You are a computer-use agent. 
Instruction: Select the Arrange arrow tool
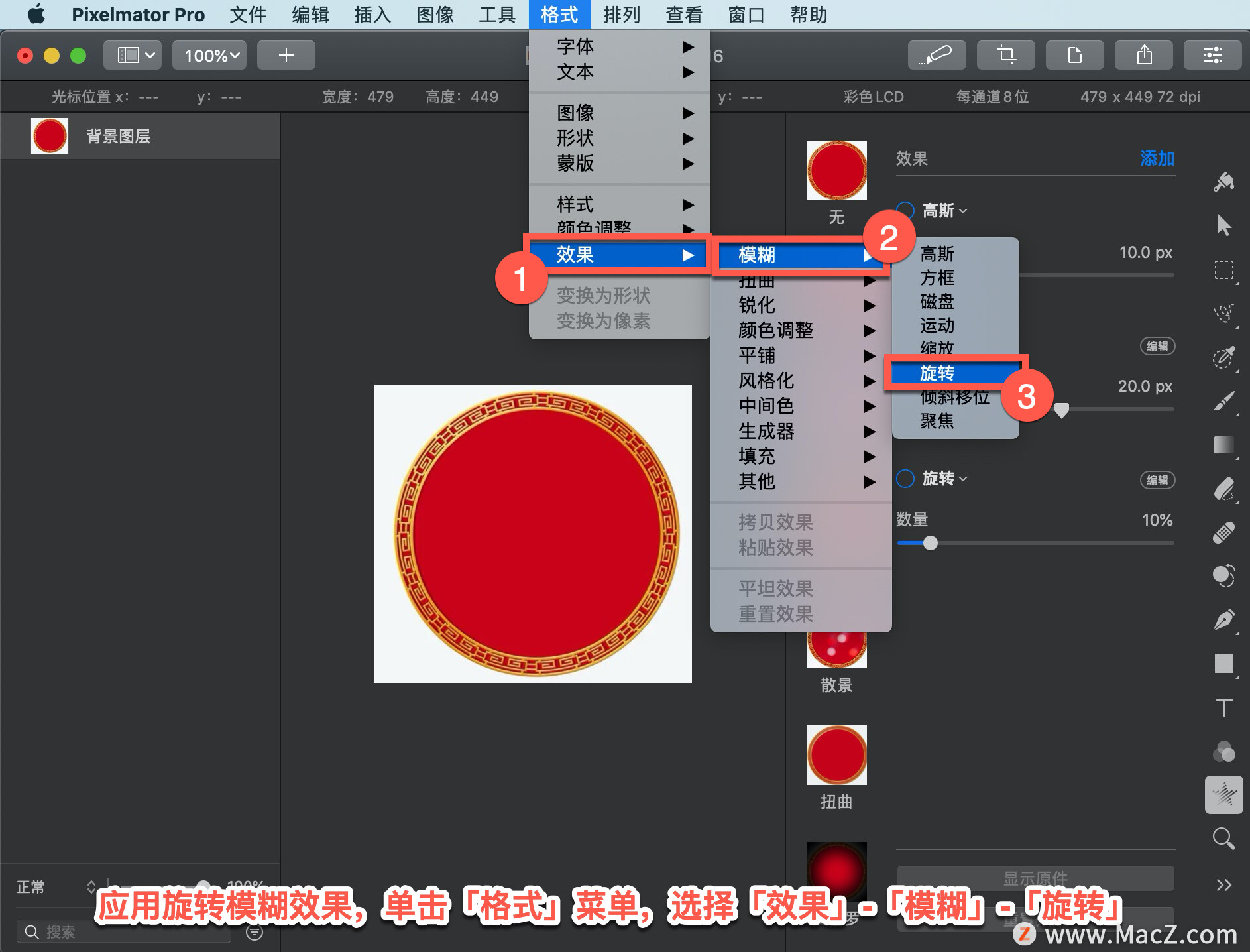tap(1223, 225)
